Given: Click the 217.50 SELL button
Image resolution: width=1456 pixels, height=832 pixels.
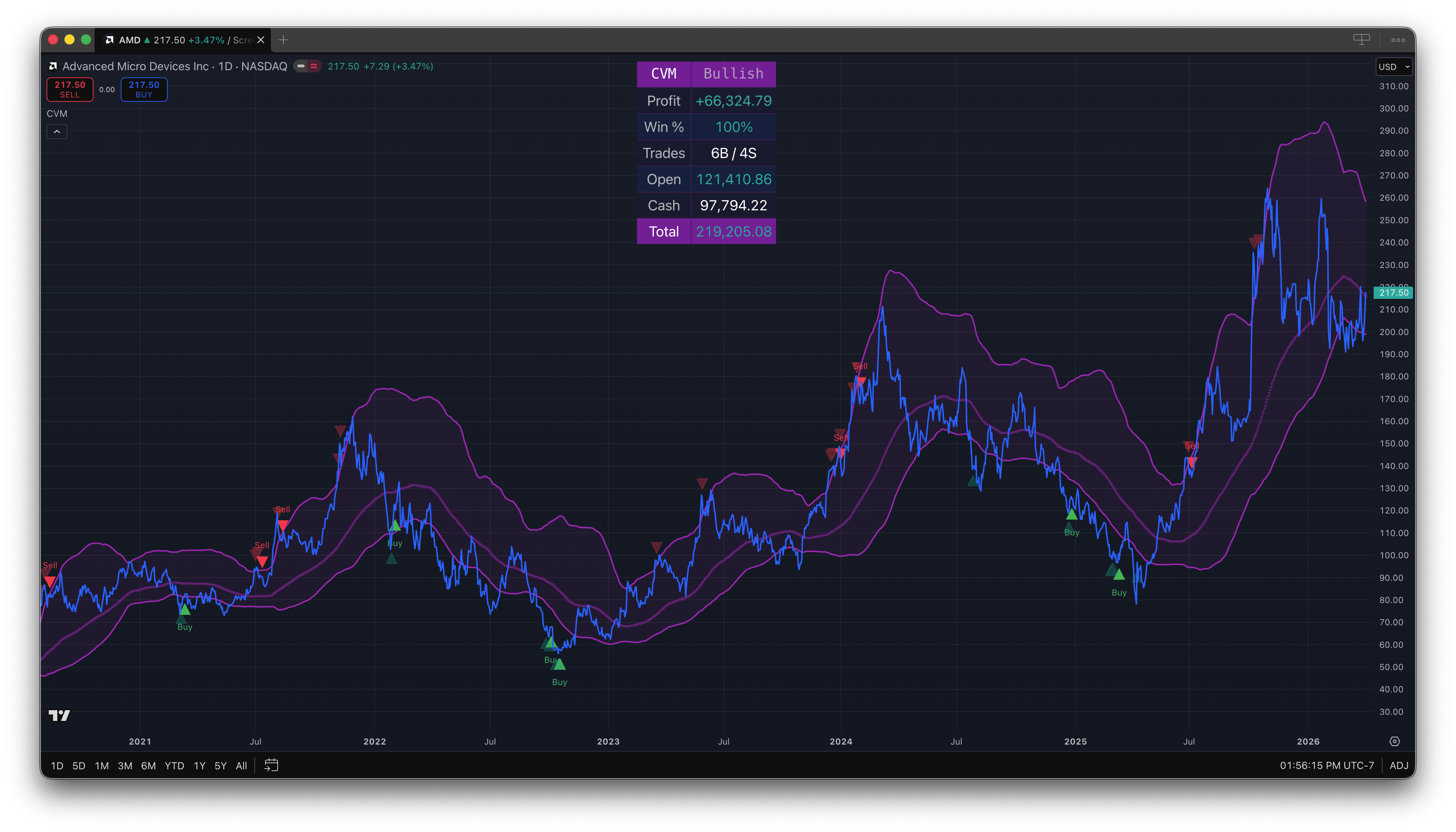Looking at the screenshot, I should [x=70, y=90].
